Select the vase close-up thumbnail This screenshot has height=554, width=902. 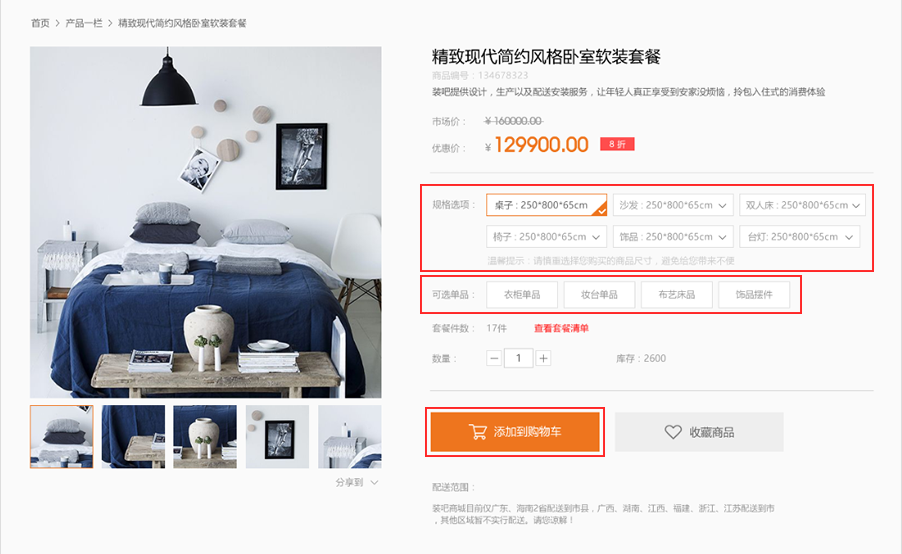(205, 437)
